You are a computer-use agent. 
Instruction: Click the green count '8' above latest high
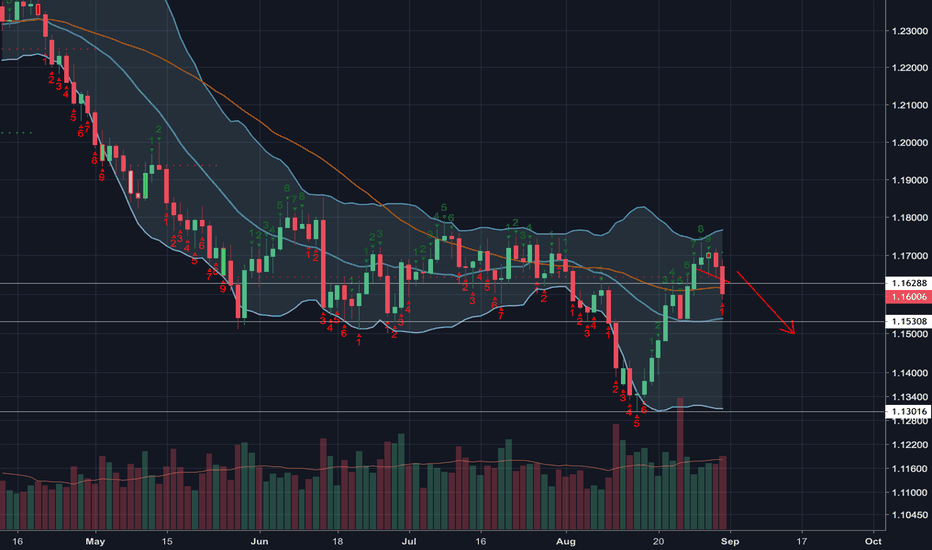701,229
